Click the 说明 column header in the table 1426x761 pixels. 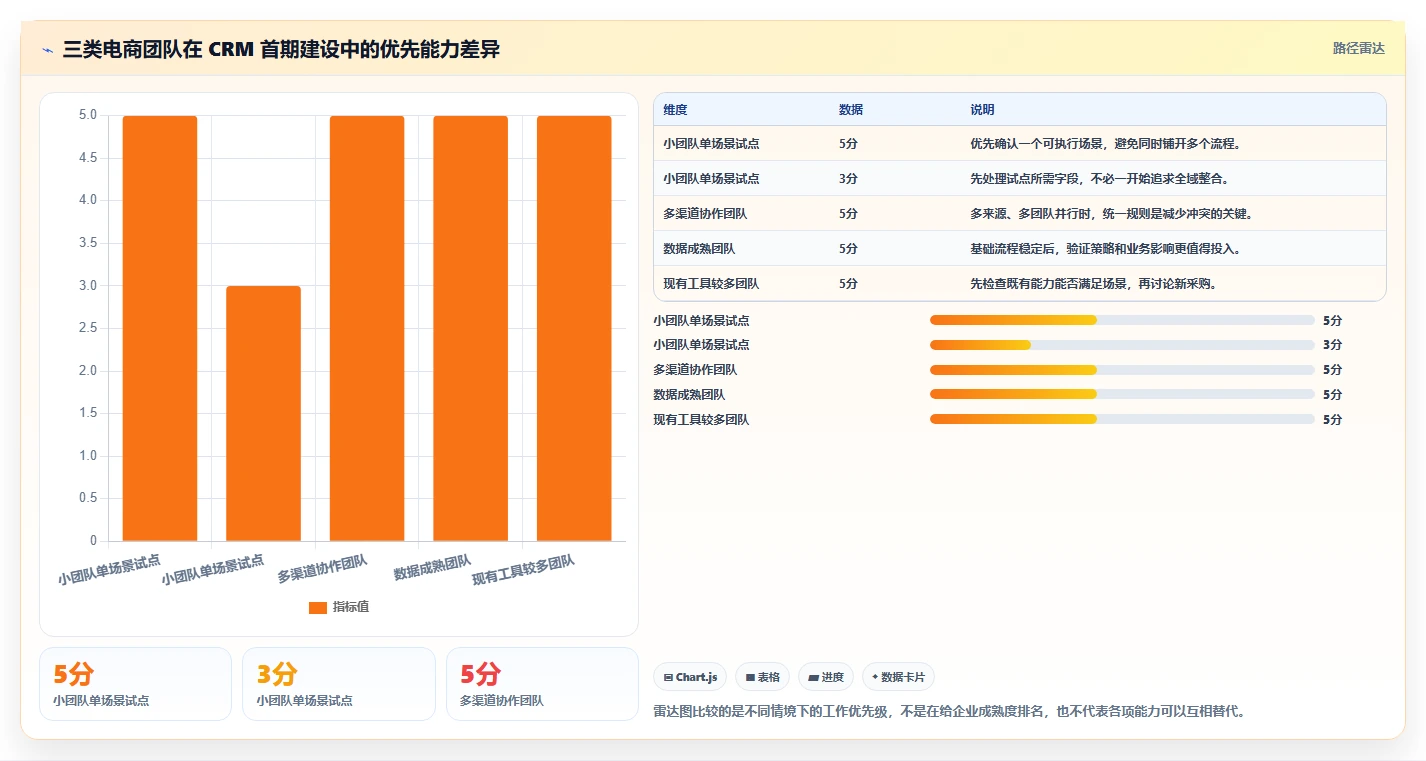click(x=982, y=110)
